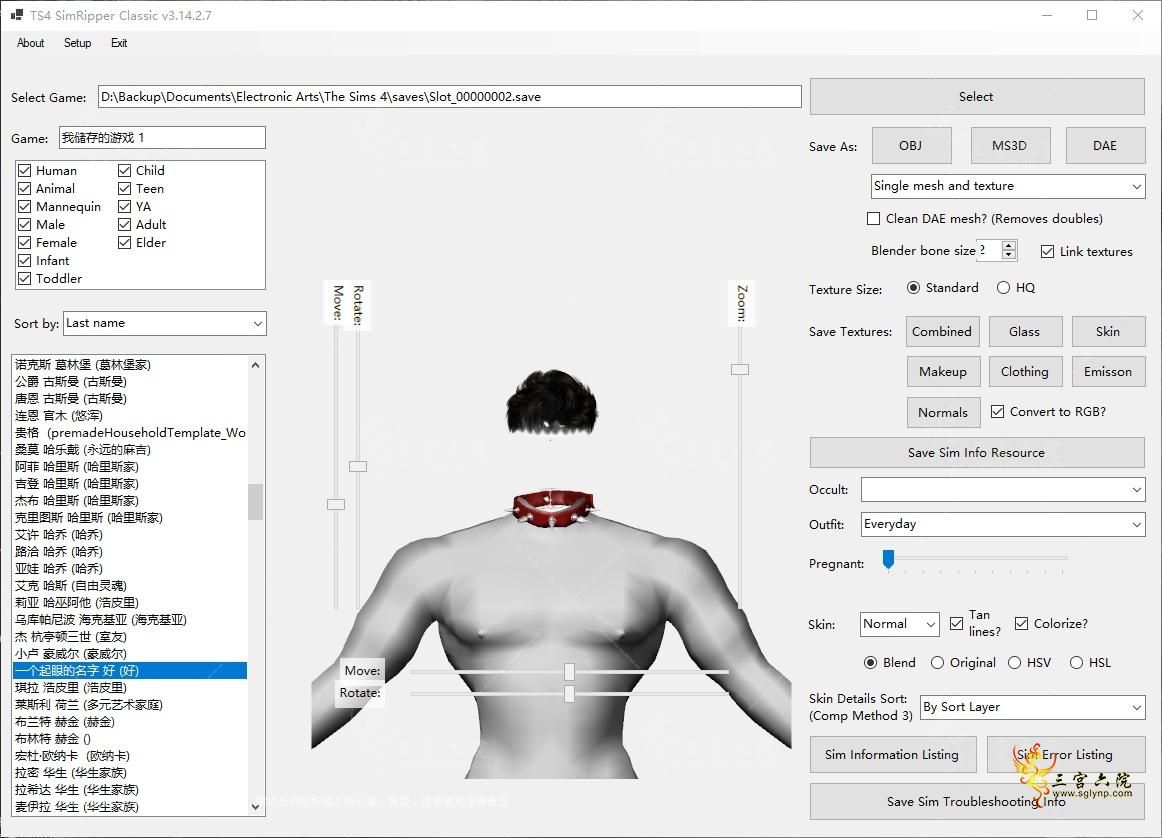
Task: Toggle the Adult checkbox
Action: (124, 225)
